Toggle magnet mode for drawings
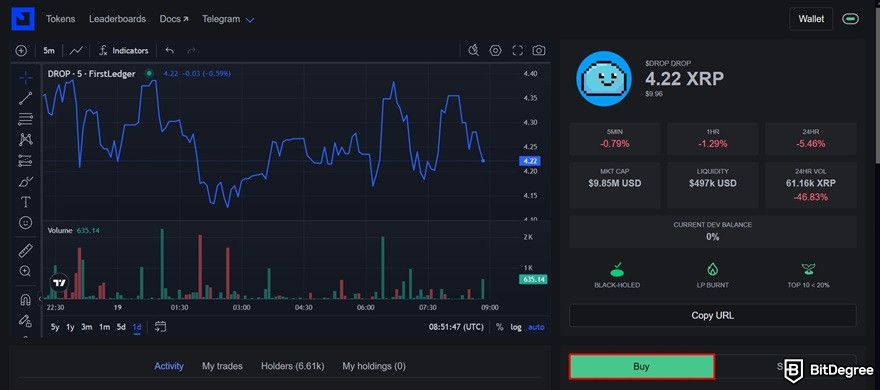The image size is (880, 390). (26, 300)
